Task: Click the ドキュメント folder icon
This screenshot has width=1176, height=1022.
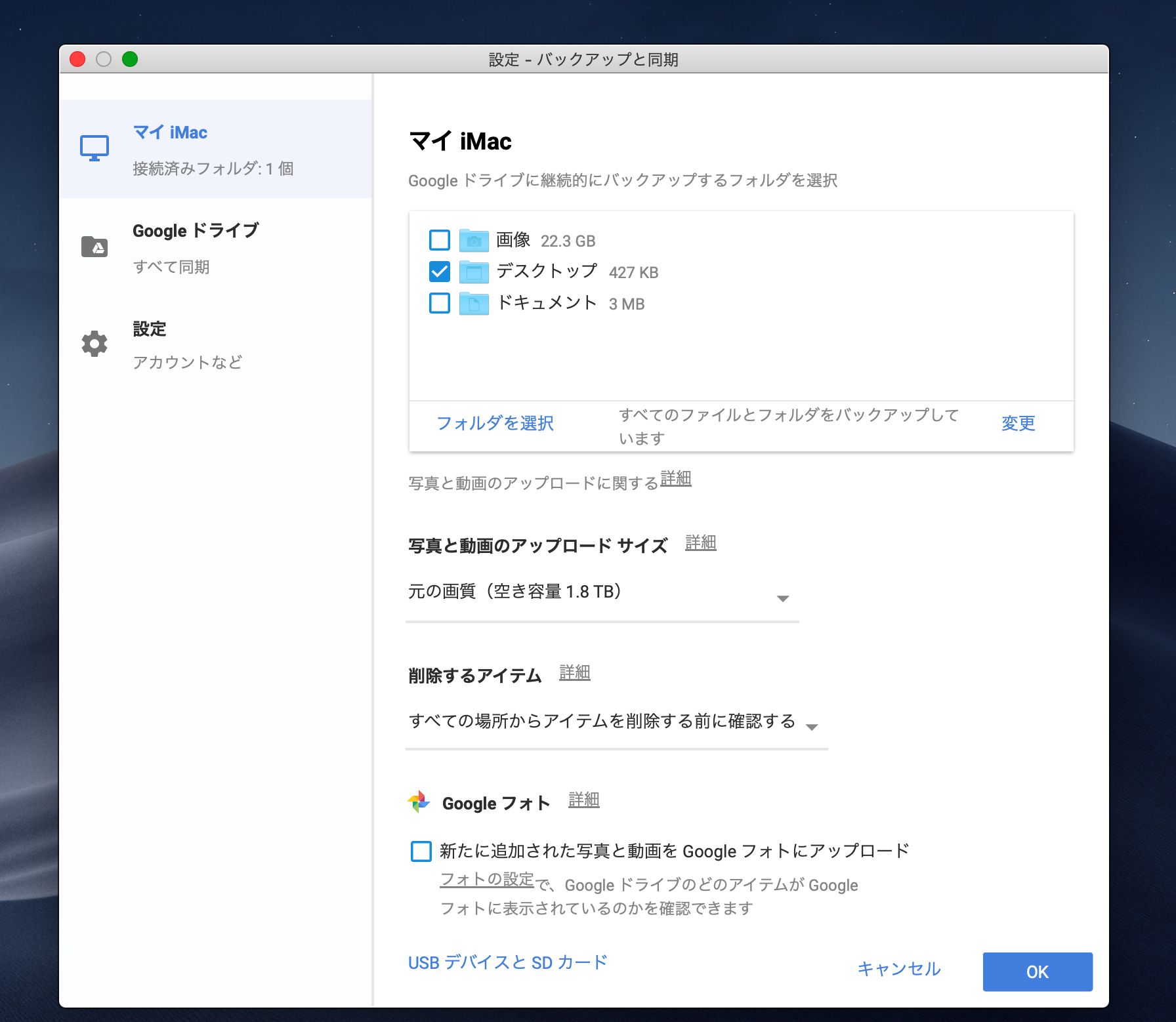Action: pyautogui.click(x=474, y=304)
